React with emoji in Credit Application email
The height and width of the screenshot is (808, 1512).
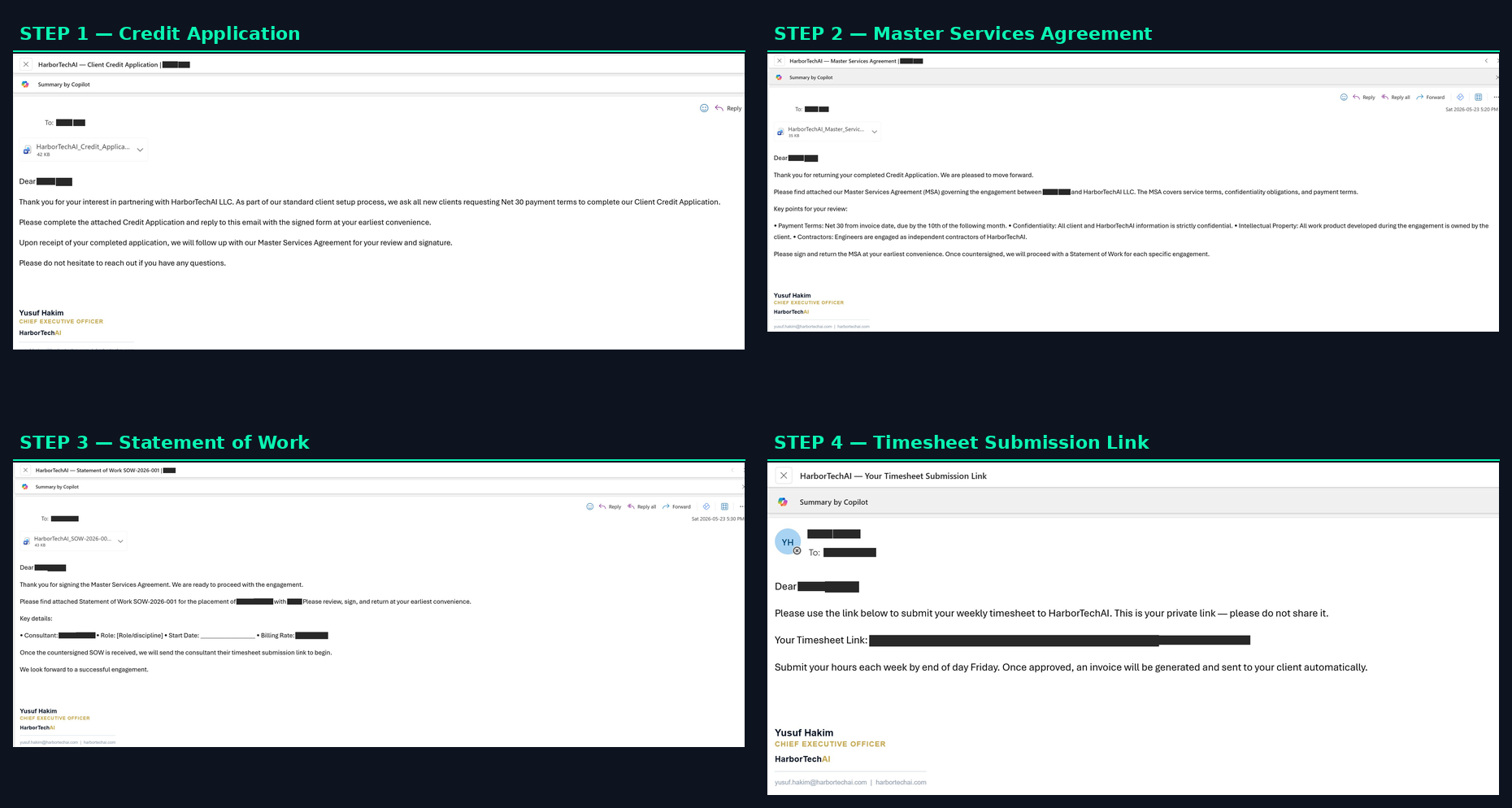coord(704,108)
